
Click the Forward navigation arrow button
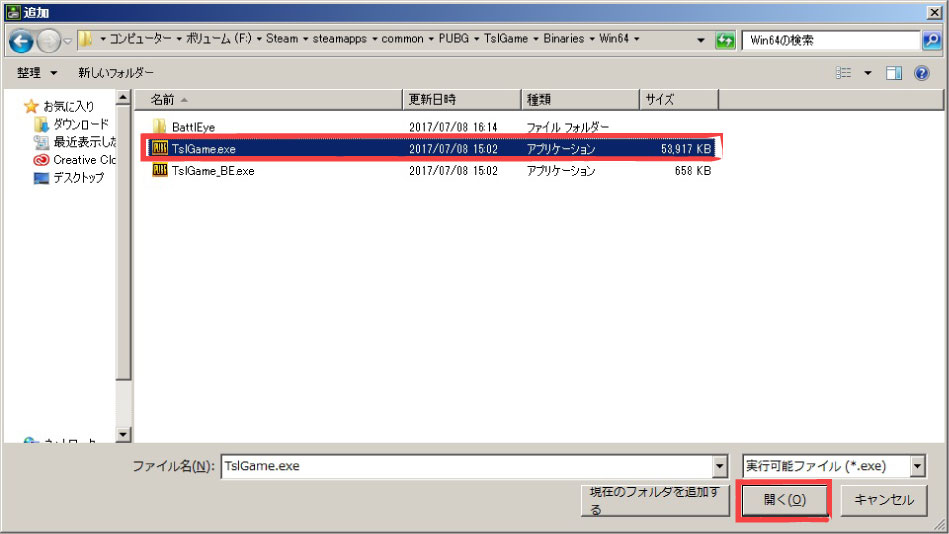tap(48, 41)
